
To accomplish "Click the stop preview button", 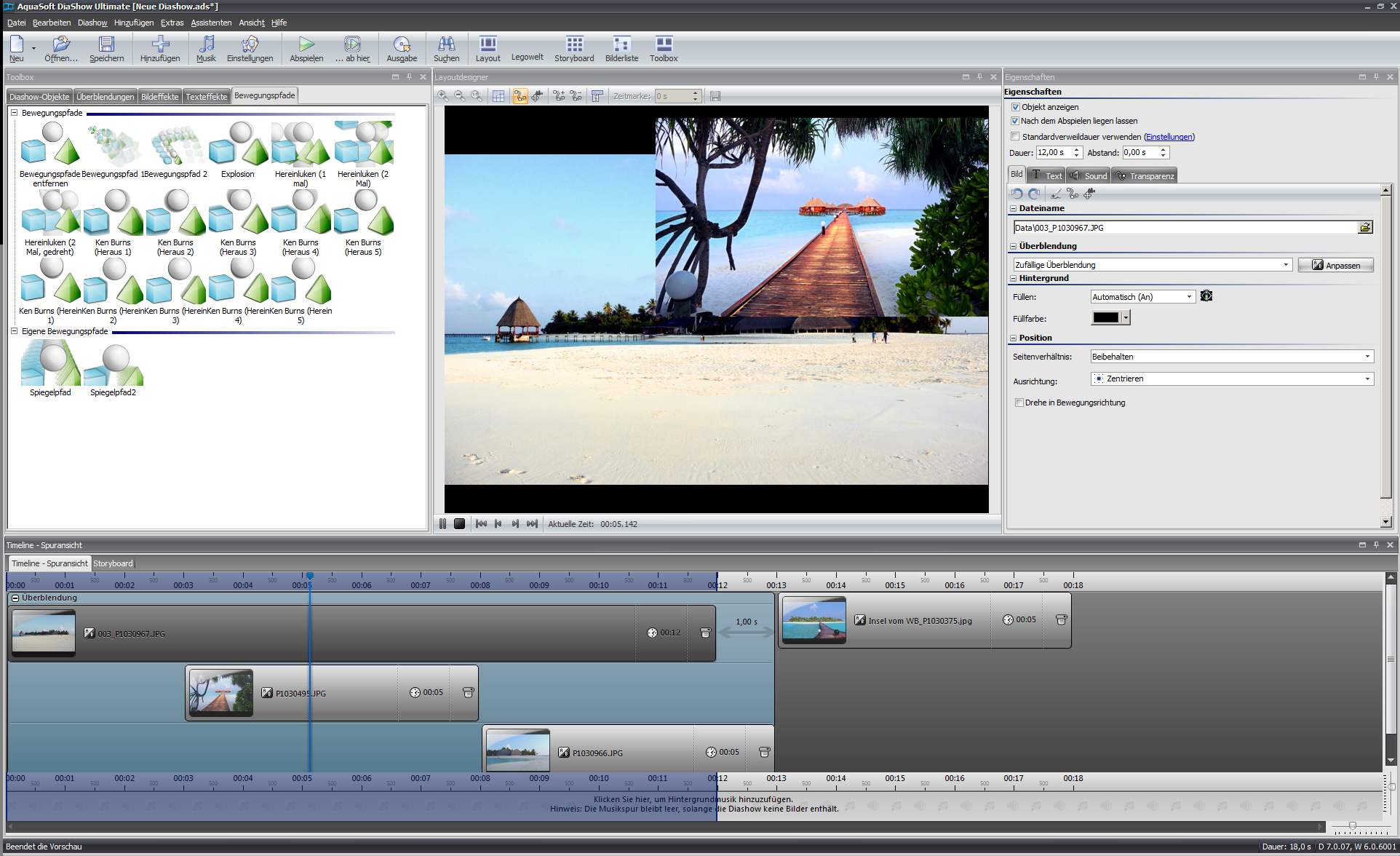I will click(459, 524).
